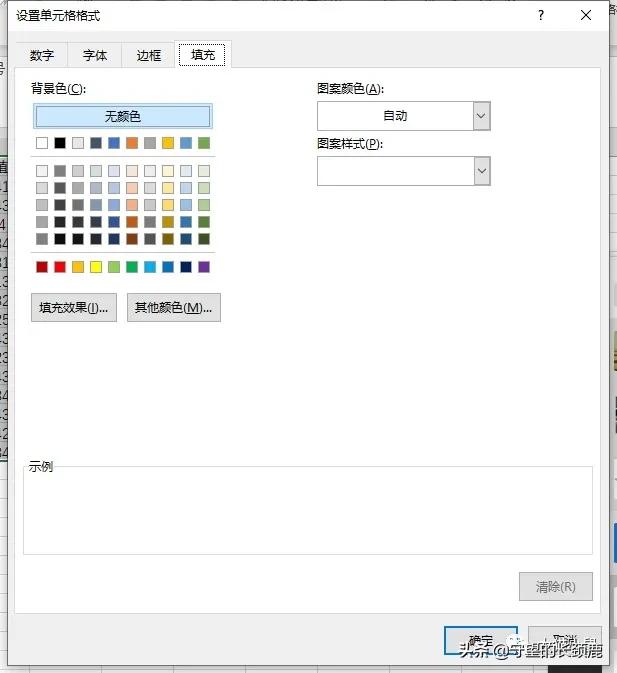Open the 字体 tab
The width and height of the screenshot is (617, 673).
coord(95,55)
